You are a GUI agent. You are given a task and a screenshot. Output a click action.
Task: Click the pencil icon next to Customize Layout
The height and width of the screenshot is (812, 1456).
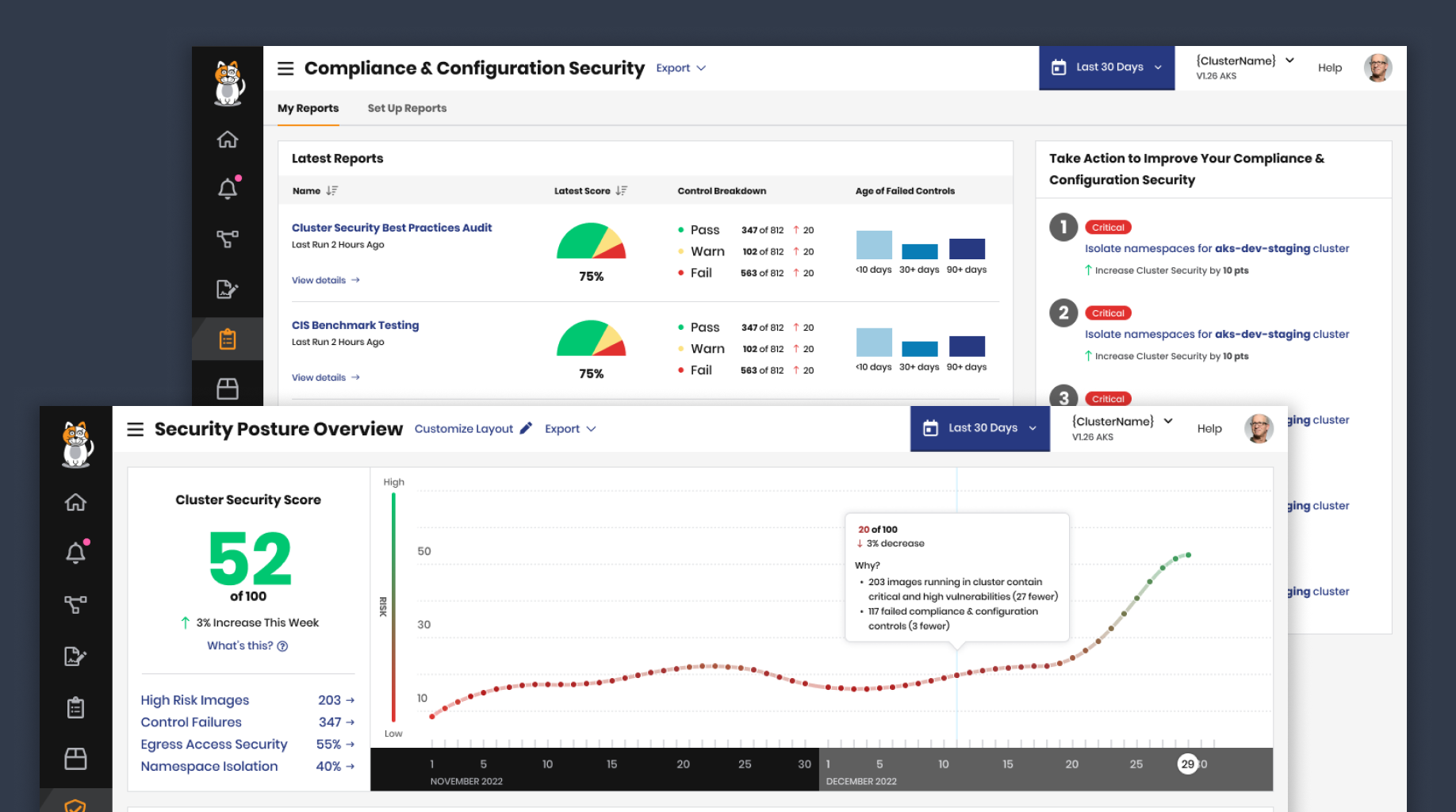click(x=526, y=428)
